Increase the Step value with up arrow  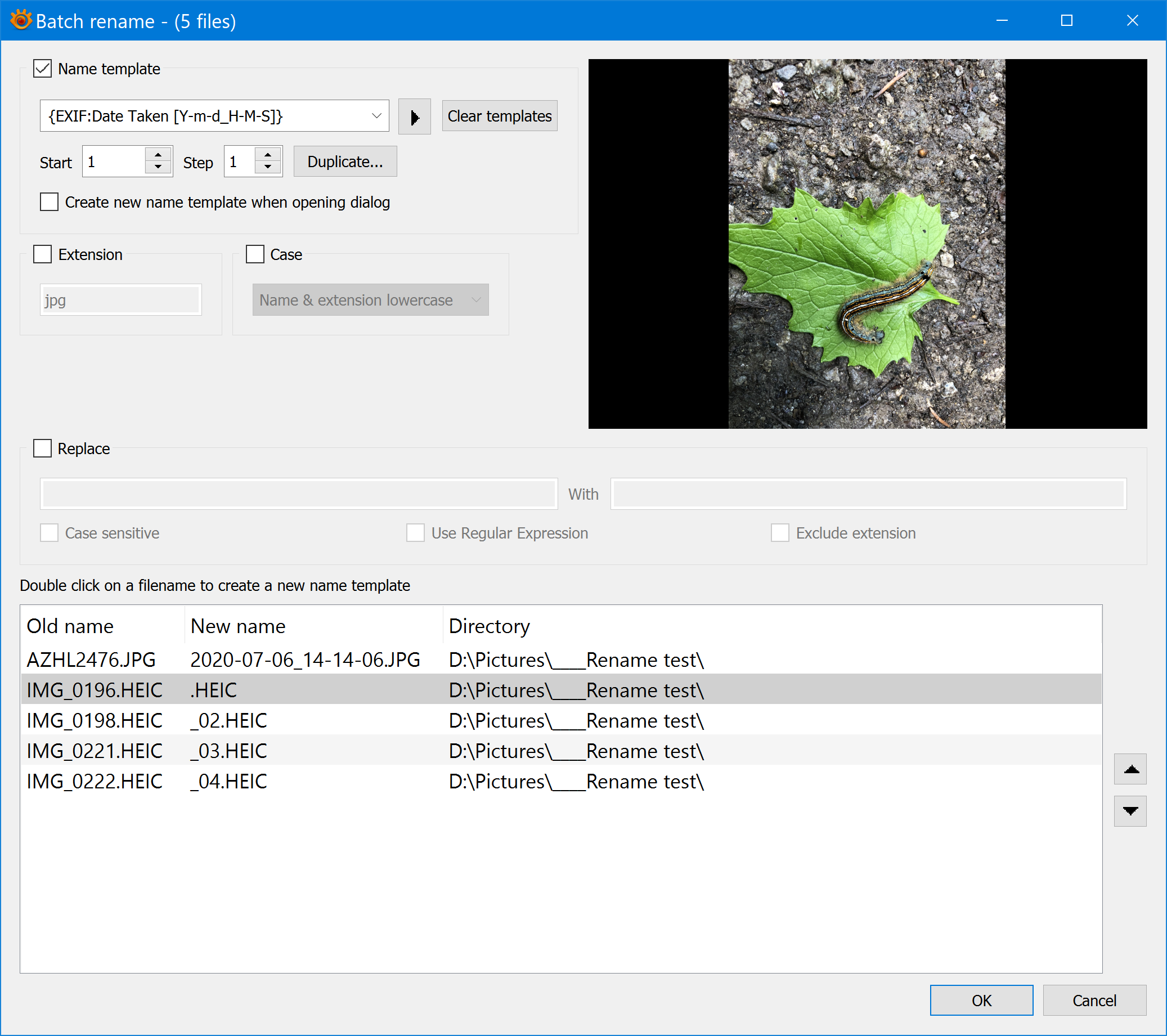click(268, 155)
